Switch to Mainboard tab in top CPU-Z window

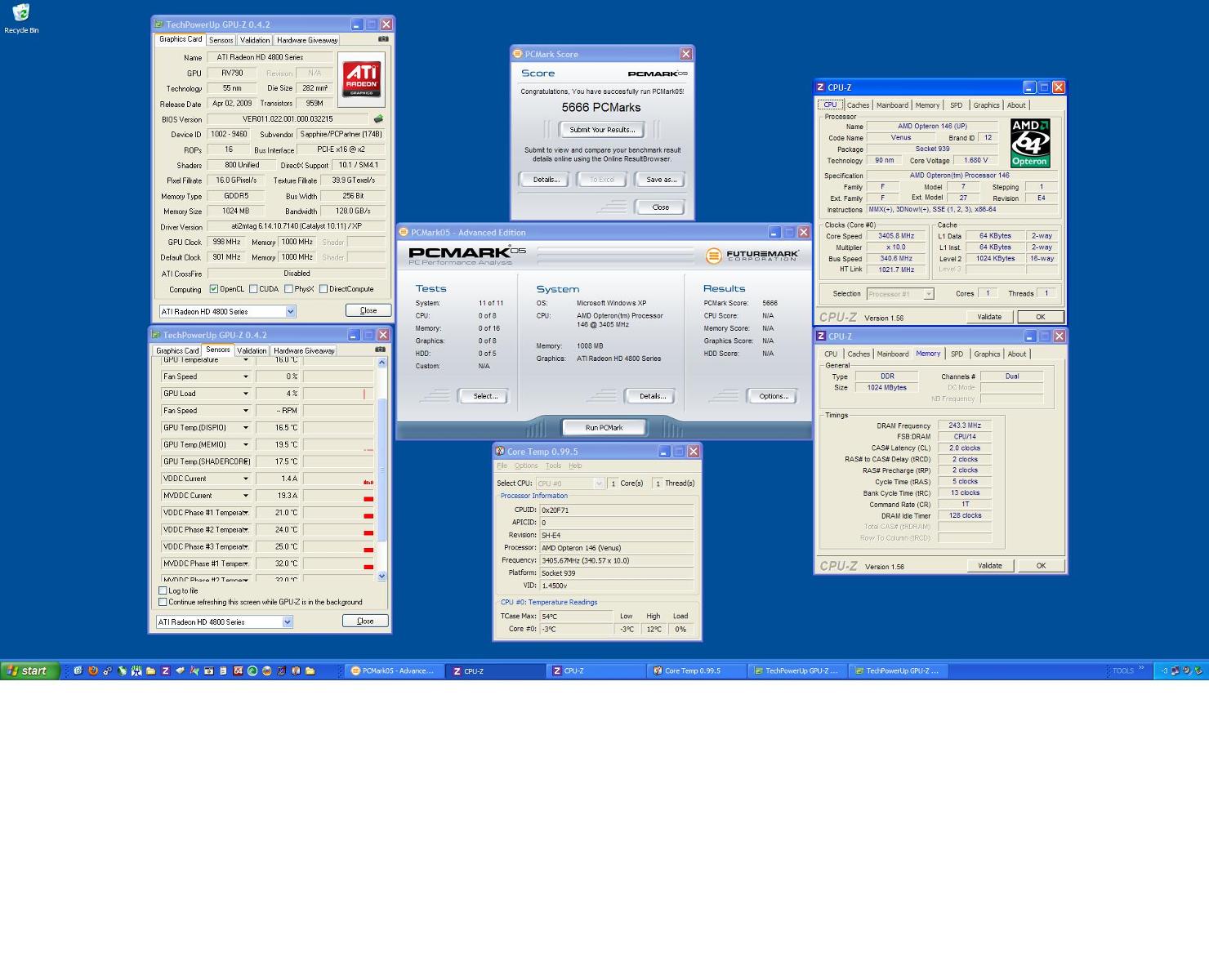pyautogui.click(x=892, y=105)
